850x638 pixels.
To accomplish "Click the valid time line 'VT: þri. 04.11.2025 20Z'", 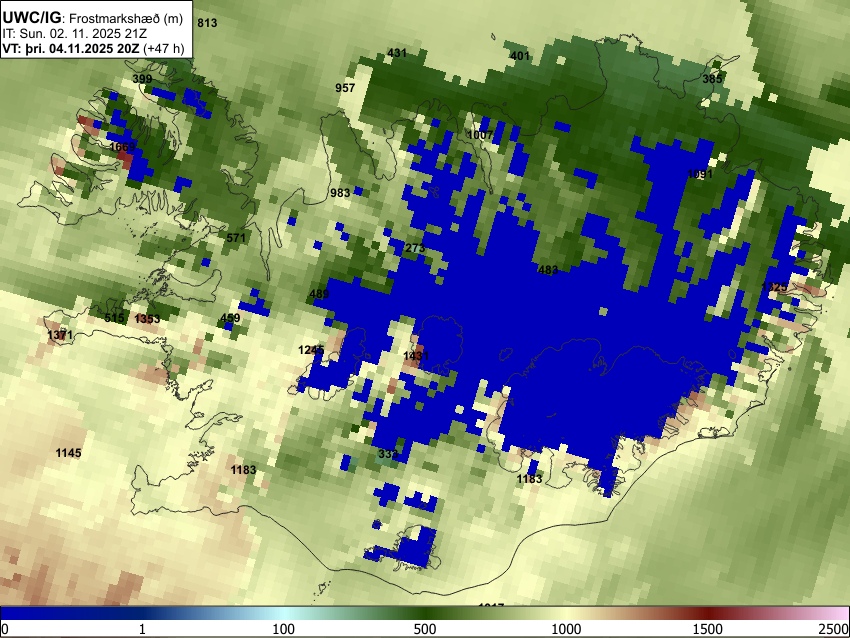I will (x=73, y=48).
